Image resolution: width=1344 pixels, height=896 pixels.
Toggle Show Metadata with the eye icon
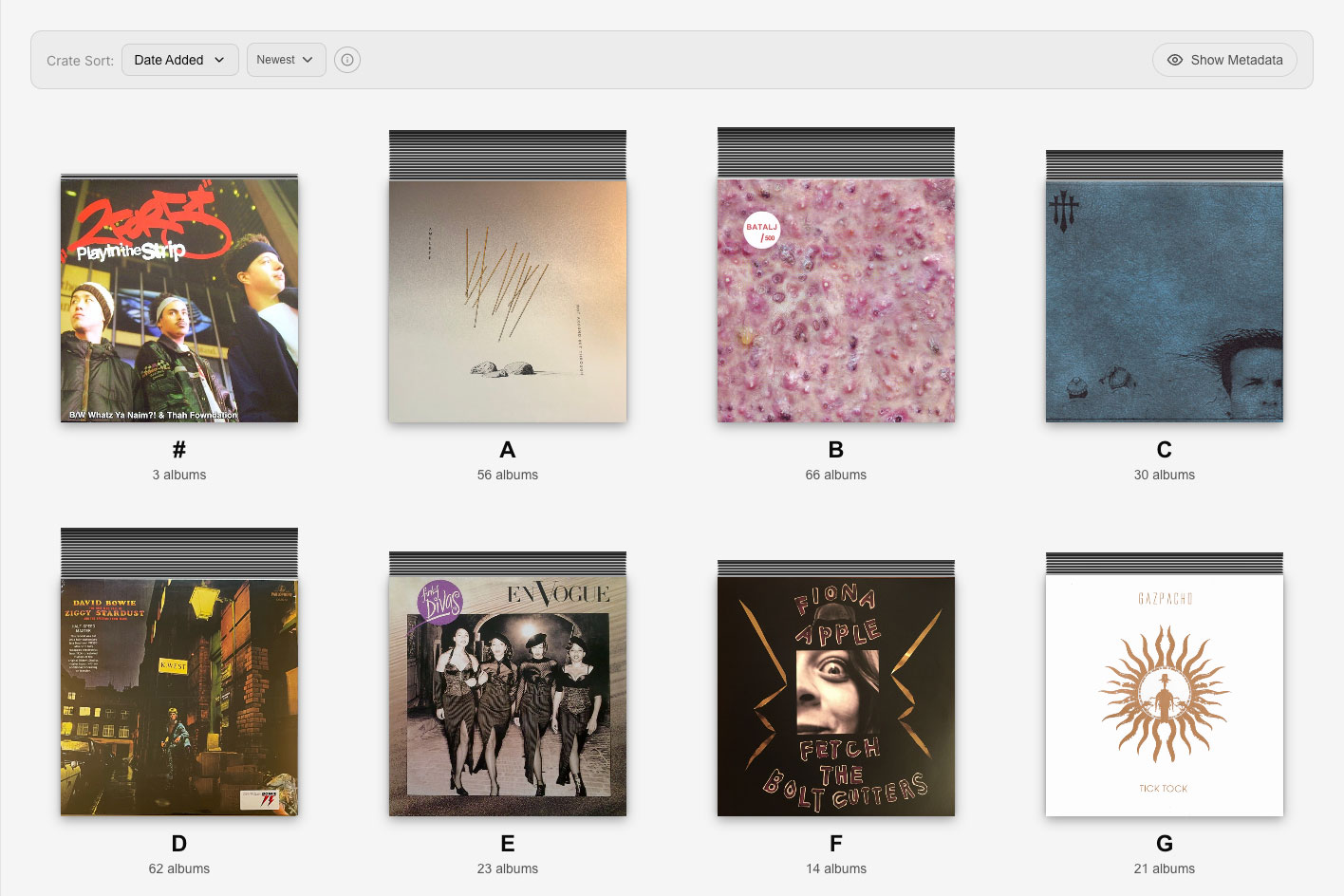pyautogui.click(x=1224, y=60)
